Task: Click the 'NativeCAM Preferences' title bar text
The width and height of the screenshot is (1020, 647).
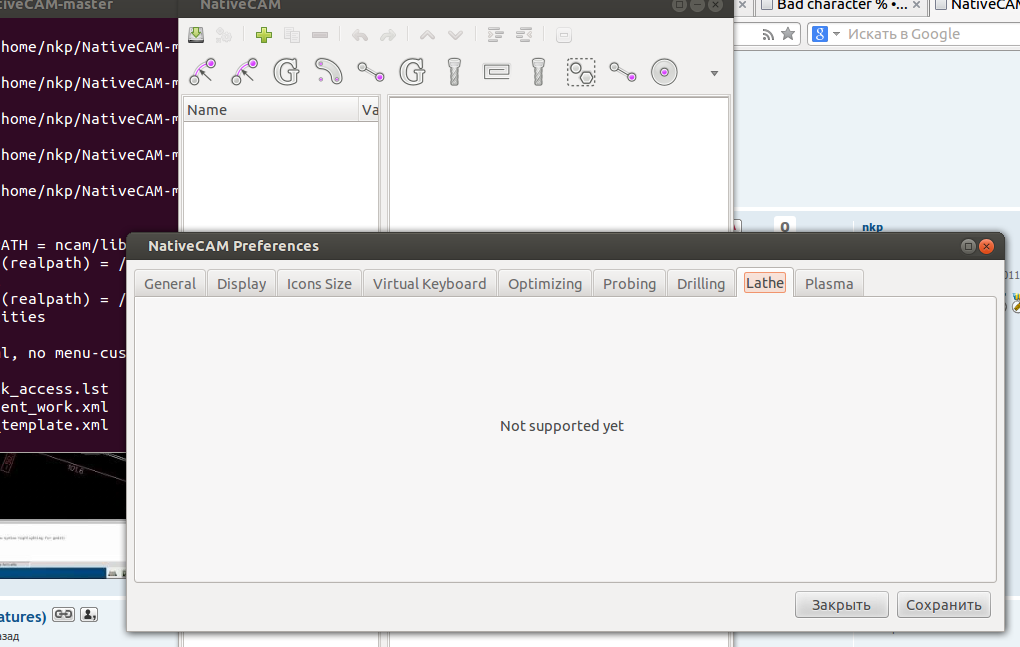Action: 234,246
